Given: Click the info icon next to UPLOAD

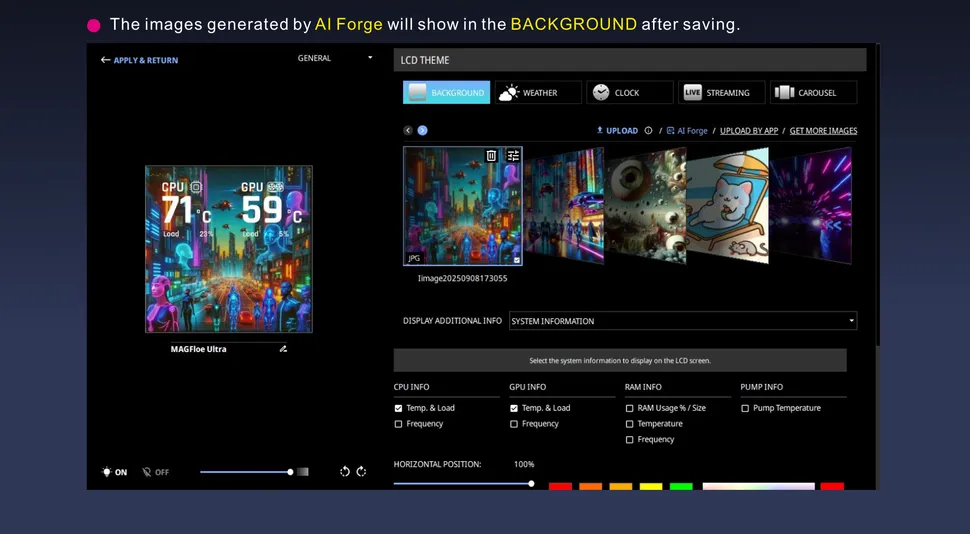Looking at the screenshot, I should [x=648, y=131].
